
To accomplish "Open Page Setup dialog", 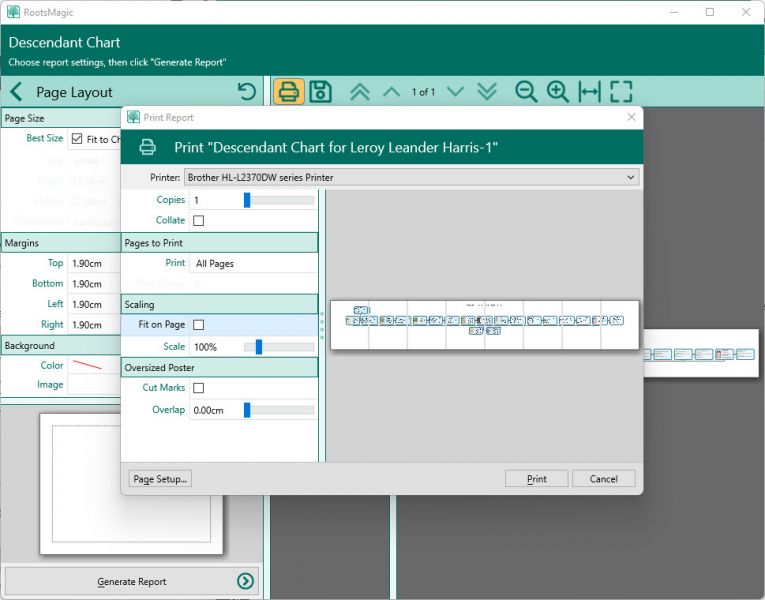I will coord(160,479).
